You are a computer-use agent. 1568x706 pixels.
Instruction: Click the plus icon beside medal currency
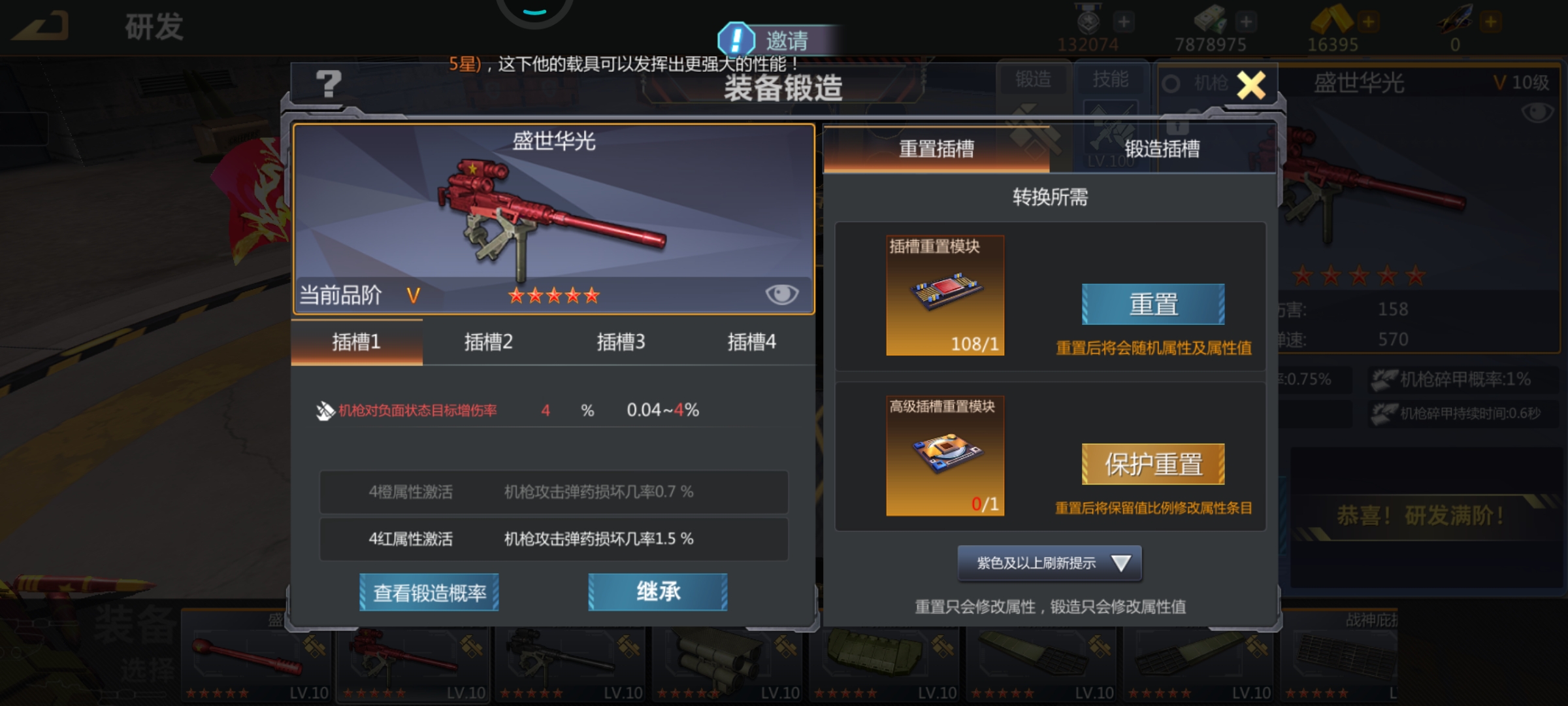1124,22
